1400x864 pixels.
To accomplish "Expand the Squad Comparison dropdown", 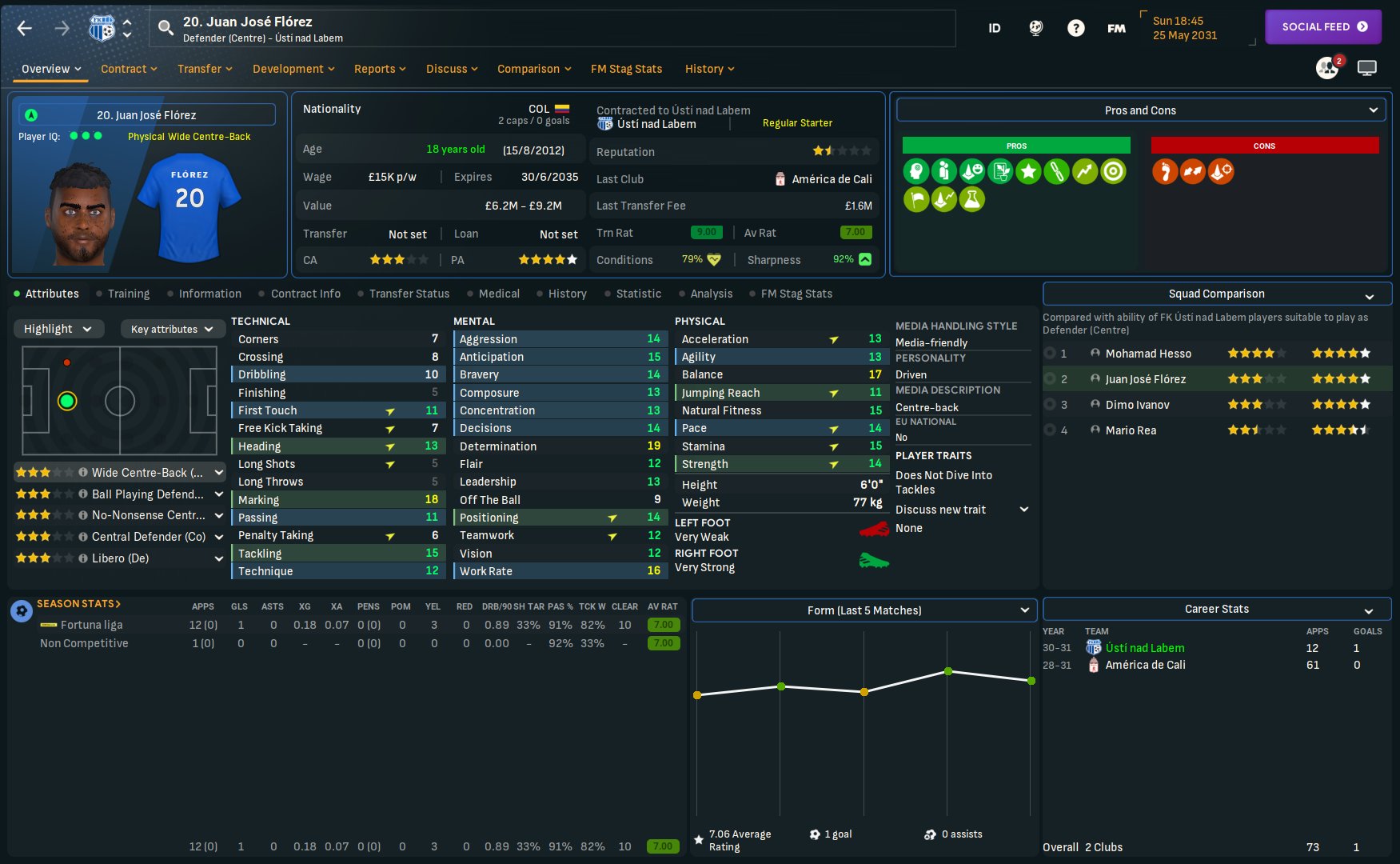I will [1217, 294].
